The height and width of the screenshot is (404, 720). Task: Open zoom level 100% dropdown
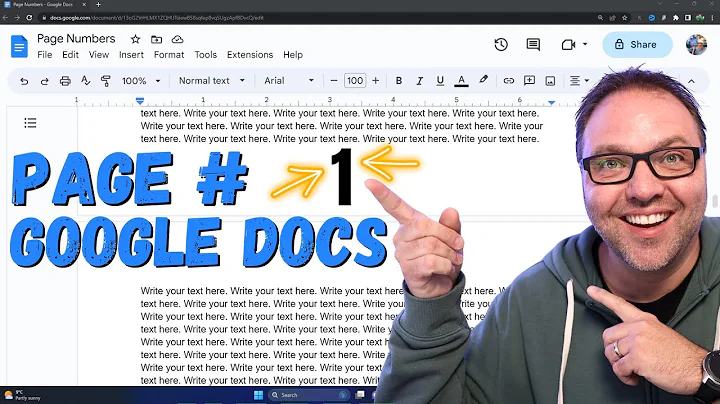tap(141, 81)
